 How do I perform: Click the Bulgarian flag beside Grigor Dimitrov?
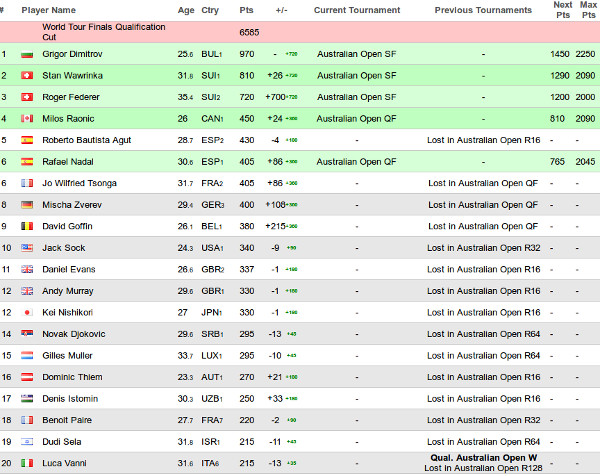pyautogui.click(x=26, y=53)
